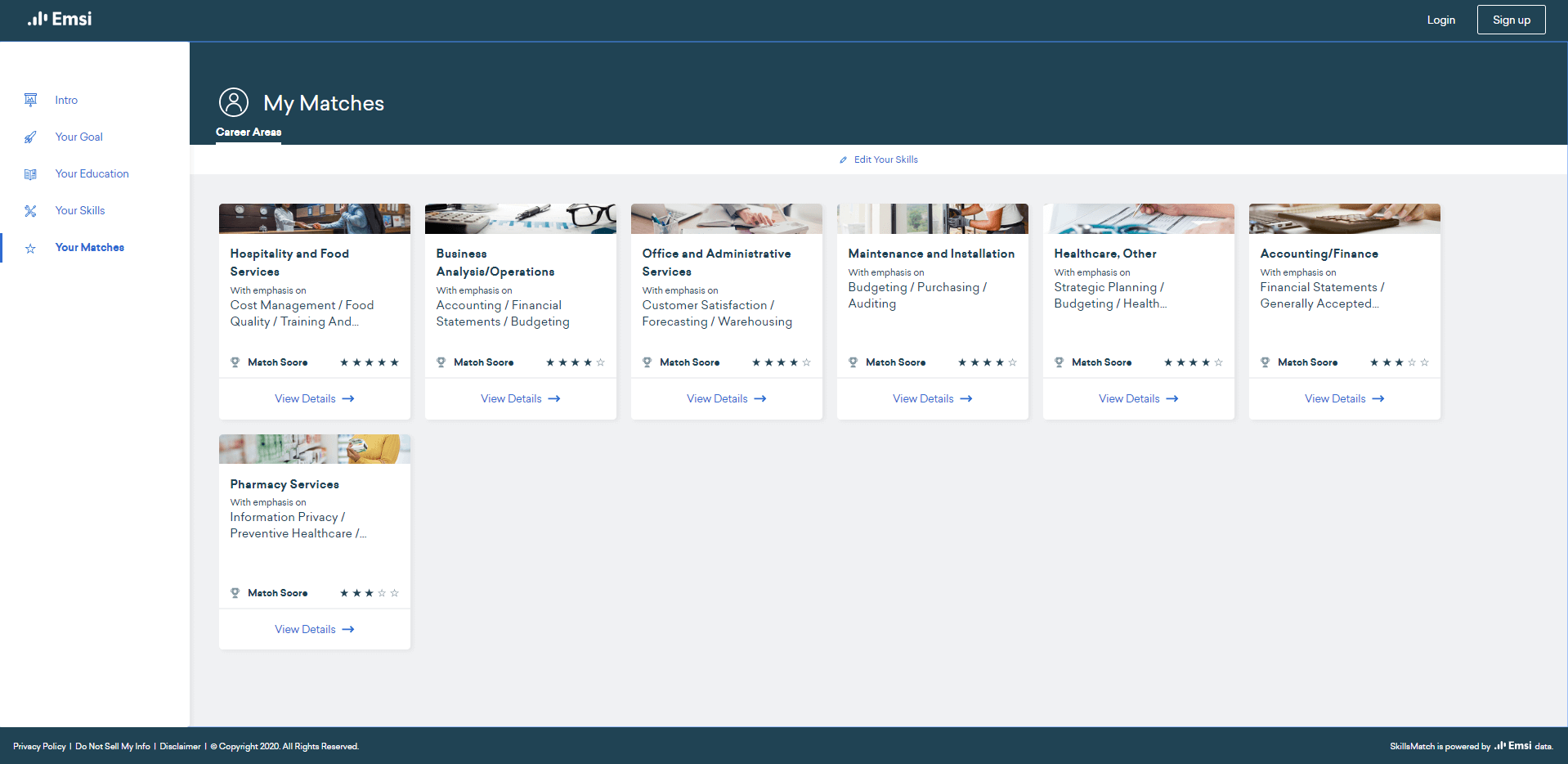The height and width of the screenshot is (764, 1568).
Task: Open the Privacy Policy footer link
Action: tap(39, 746)
